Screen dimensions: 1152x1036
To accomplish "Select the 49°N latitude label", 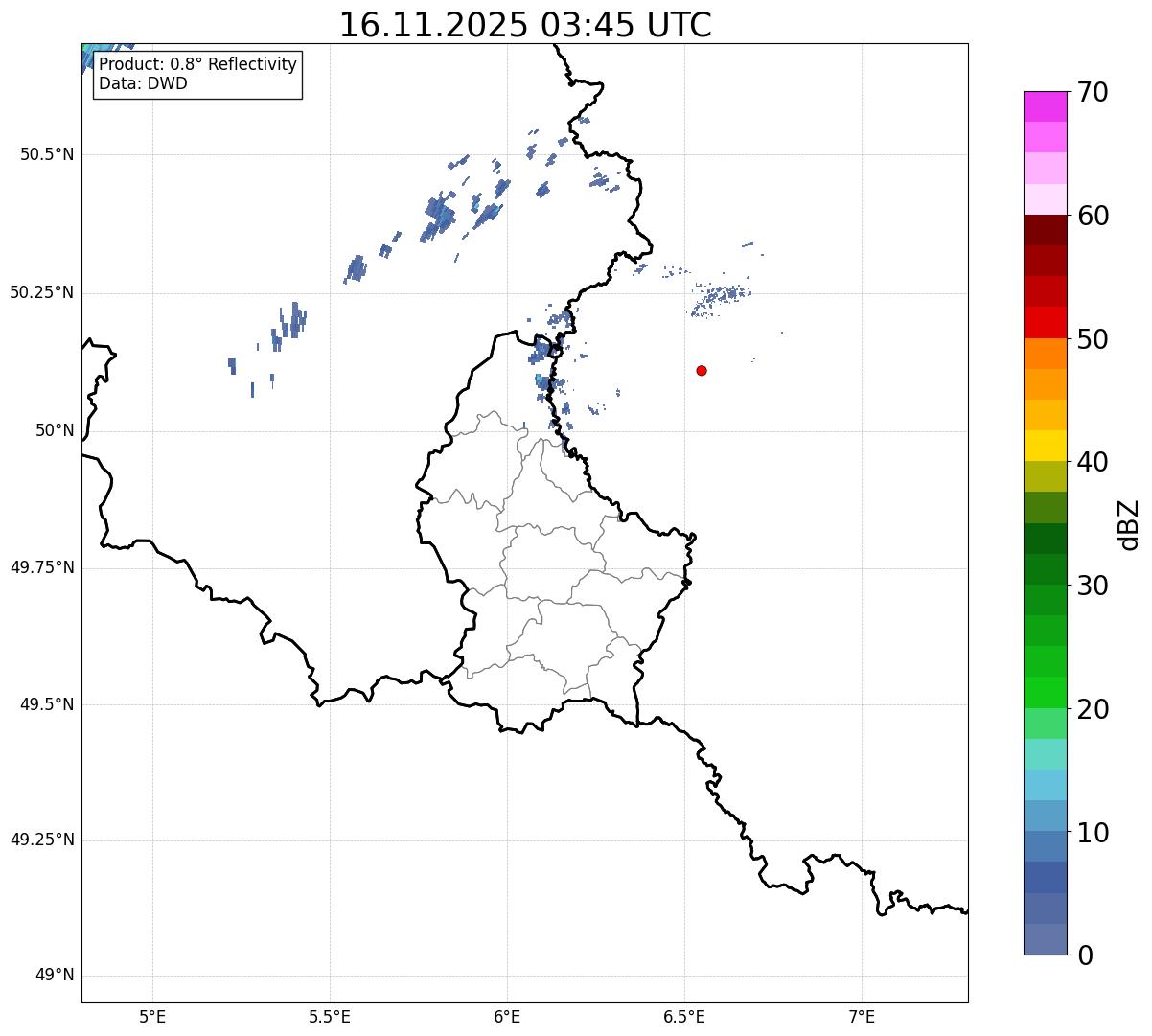I will click(x=55, y=976).
